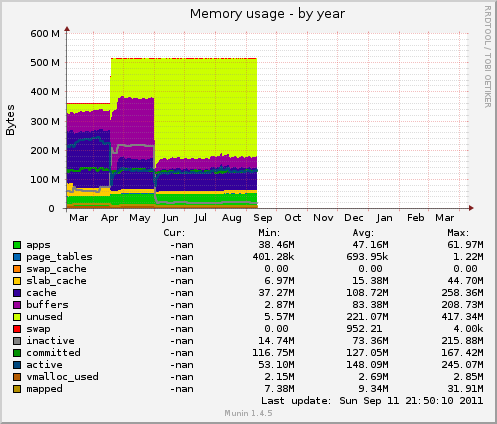Click the dark purple cache legend swatch
This screenshot has width=497, height=424.
[17, 293]
